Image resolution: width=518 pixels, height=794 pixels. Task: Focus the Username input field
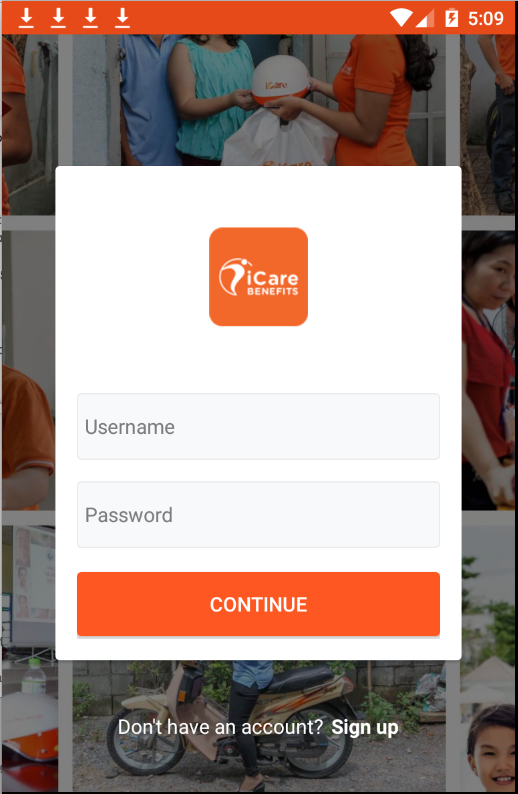click(258, 426)
